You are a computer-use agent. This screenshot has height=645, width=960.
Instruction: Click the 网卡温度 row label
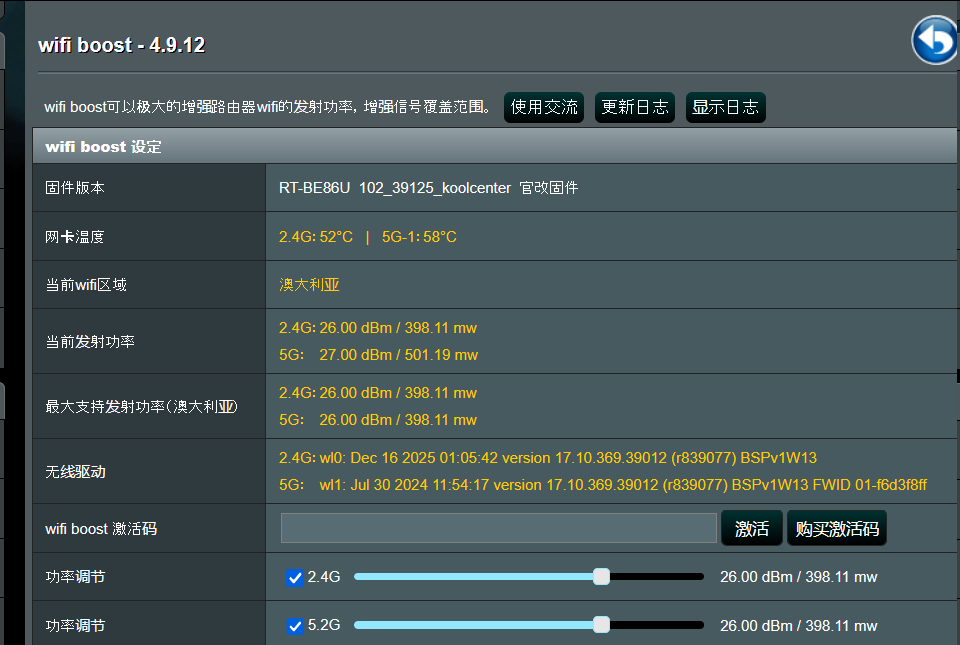pos(75,237)
